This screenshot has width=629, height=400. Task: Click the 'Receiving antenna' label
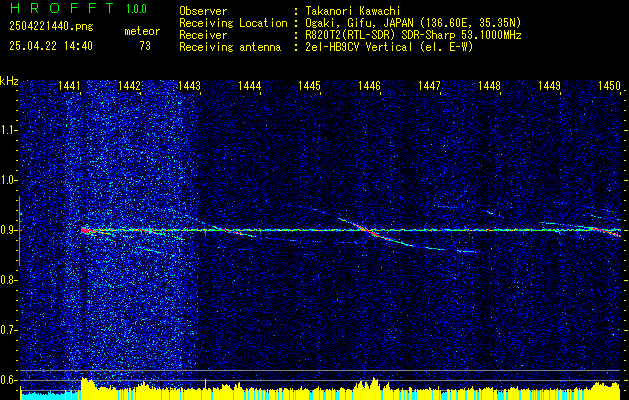230,47
